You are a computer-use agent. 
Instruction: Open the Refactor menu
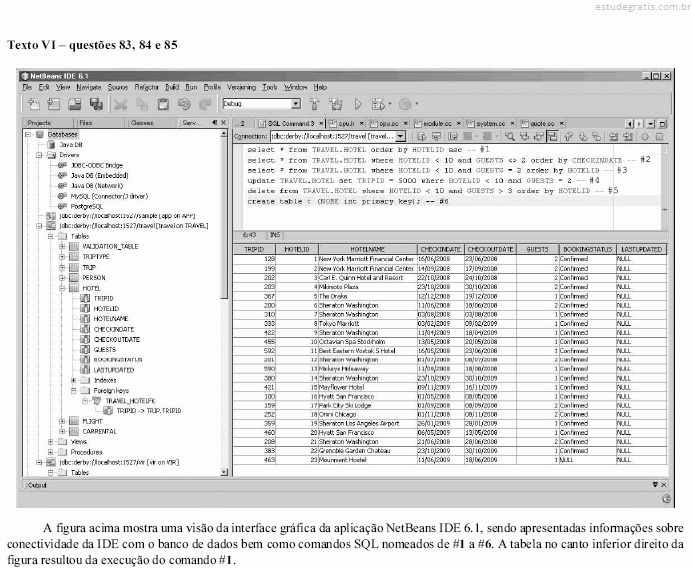point(147,87)
